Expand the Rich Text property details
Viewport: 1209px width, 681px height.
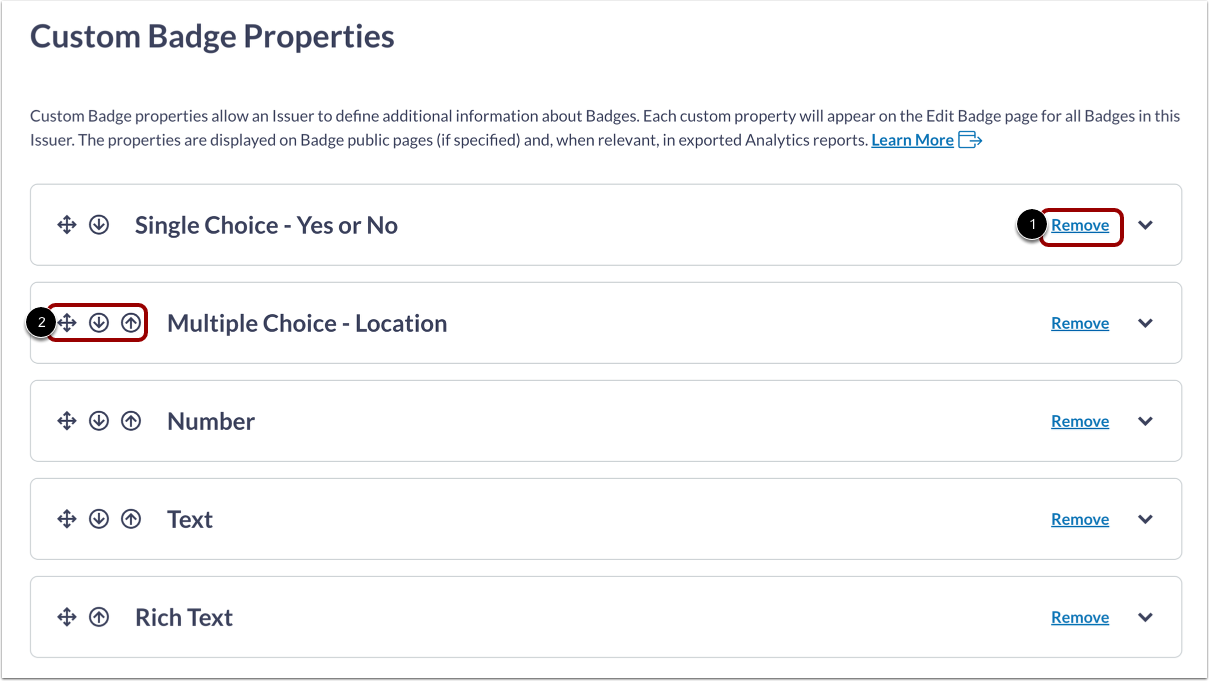pos(1145,616)
